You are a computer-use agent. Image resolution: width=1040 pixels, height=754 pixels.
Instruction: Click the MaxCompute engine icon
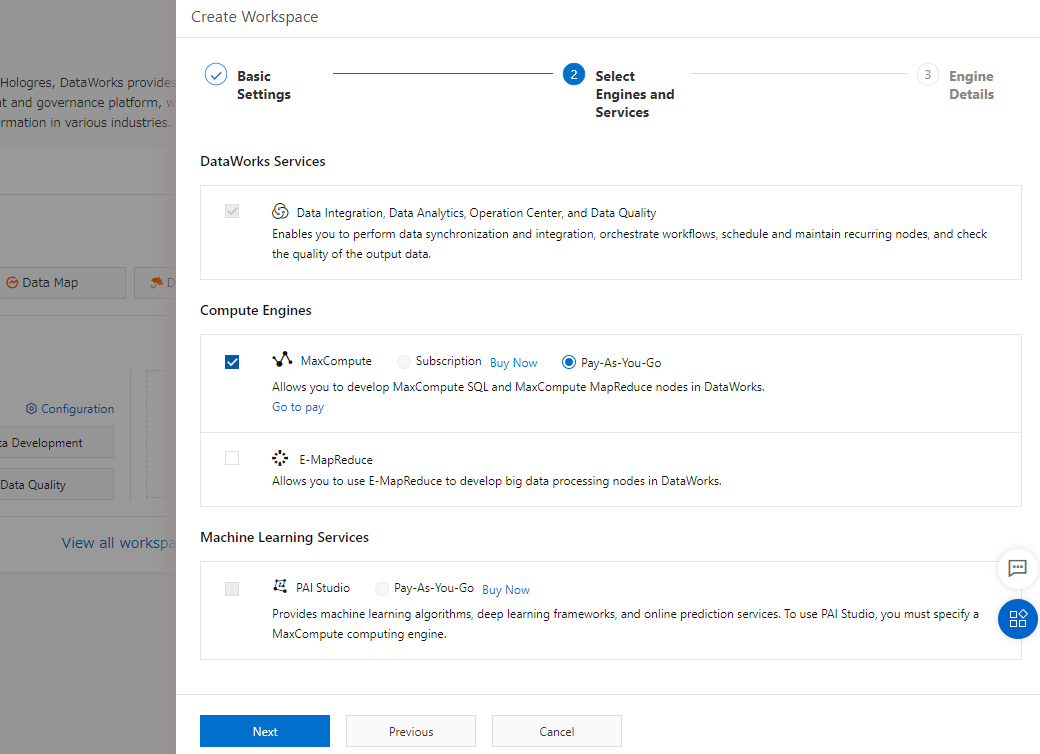(x=282, y=359)
